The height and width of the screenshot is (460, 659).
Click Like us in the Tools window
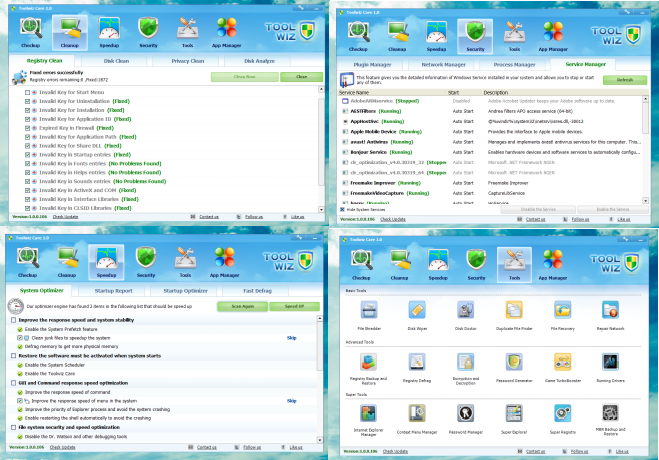[622, 451]
